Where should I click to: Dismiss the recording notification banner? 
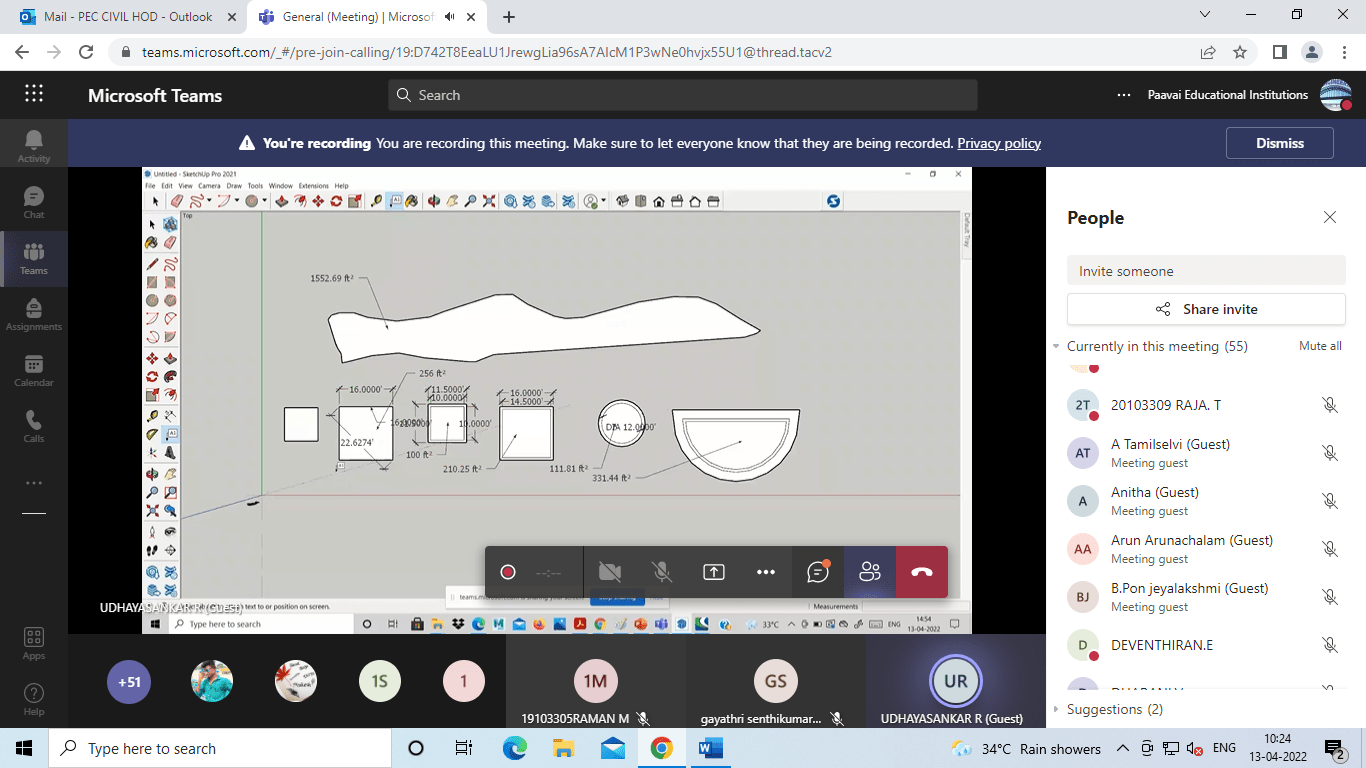(x=1279, y=143)
